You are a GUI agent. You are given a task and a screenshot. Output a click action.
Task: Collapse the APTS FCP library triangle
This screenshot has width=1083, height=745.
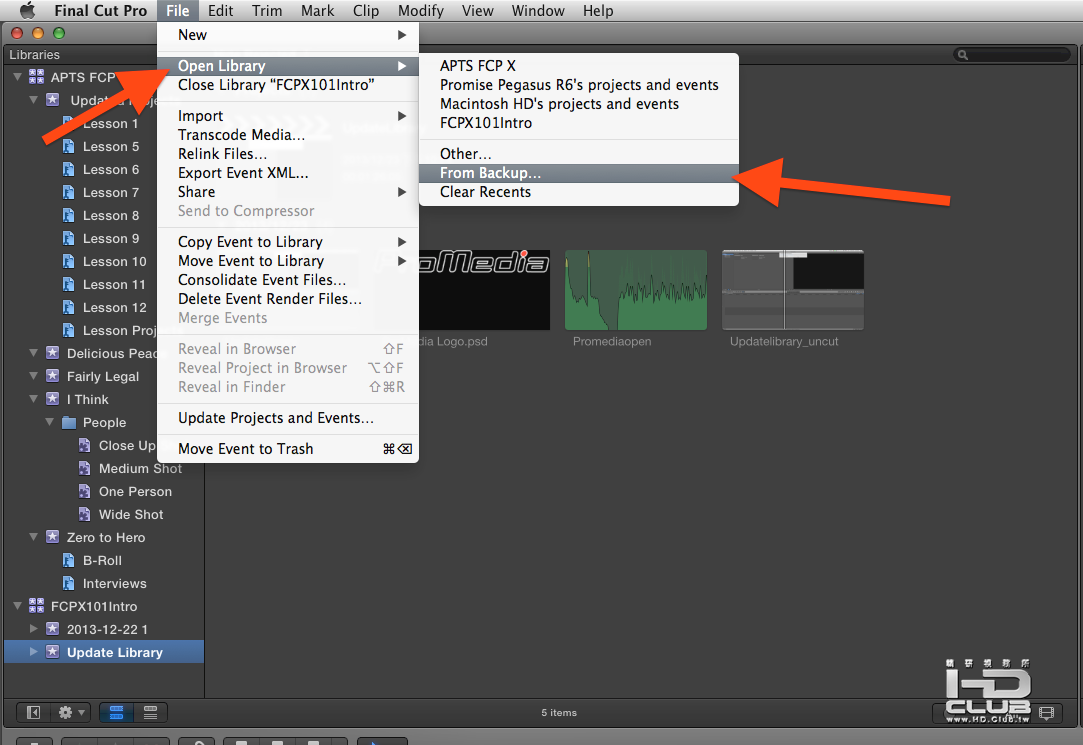18,77
